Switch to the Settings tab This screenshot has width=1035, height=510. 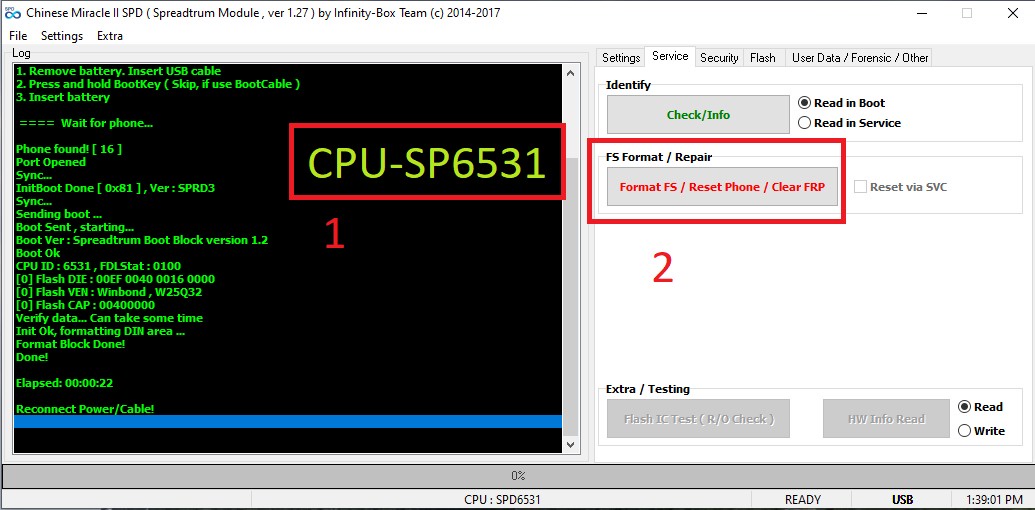621,58
